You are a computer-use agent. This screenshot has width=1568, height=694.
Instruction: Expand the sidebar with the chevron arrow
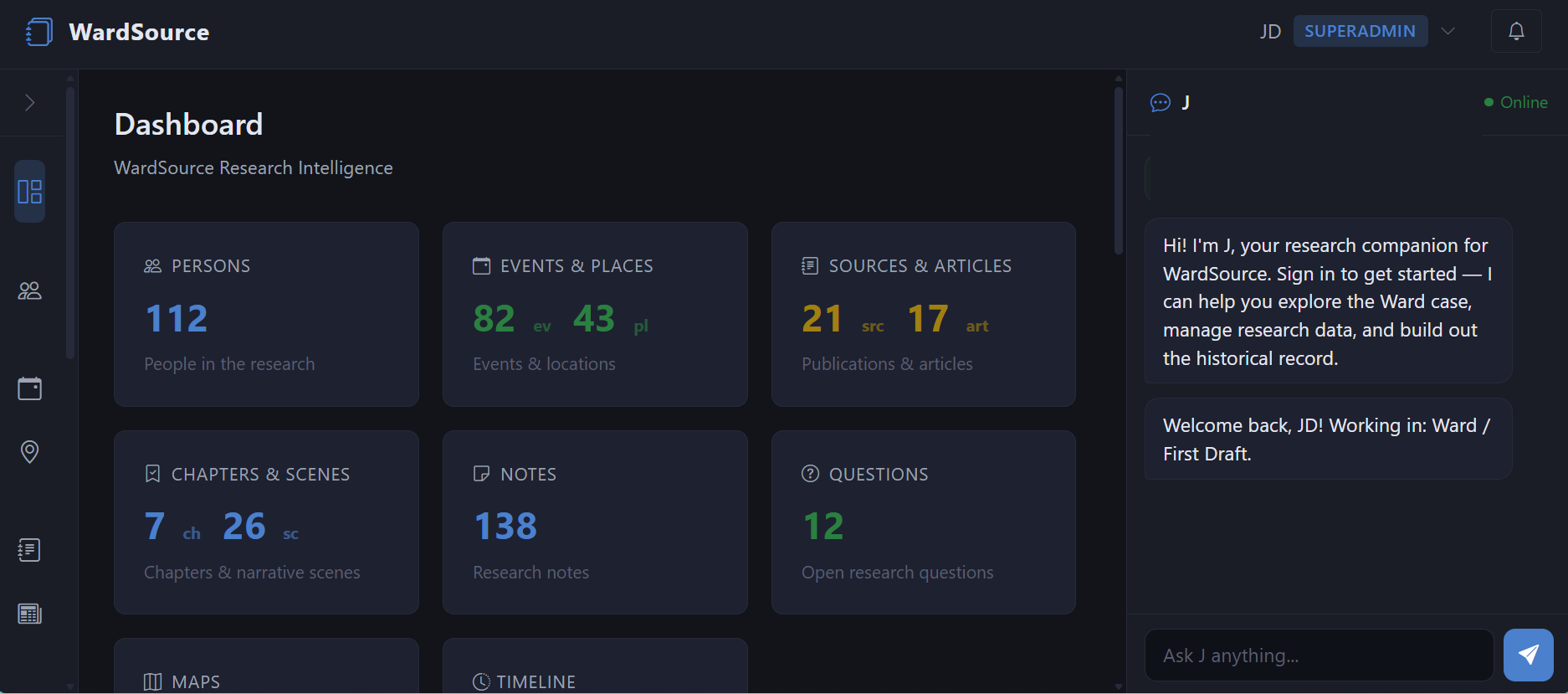point(30,102)
